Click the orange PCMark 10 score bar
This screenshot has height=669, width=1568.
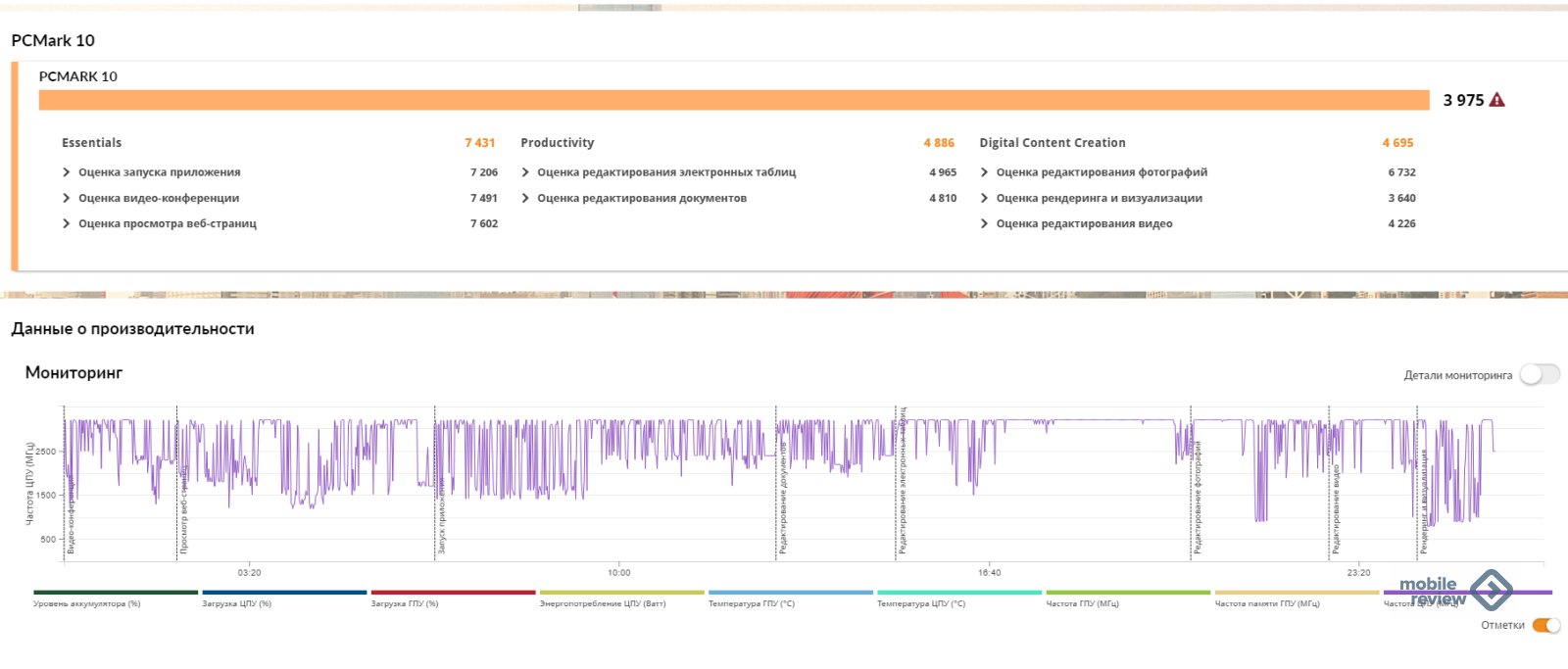pyautogui.click(x=734, y=100)
